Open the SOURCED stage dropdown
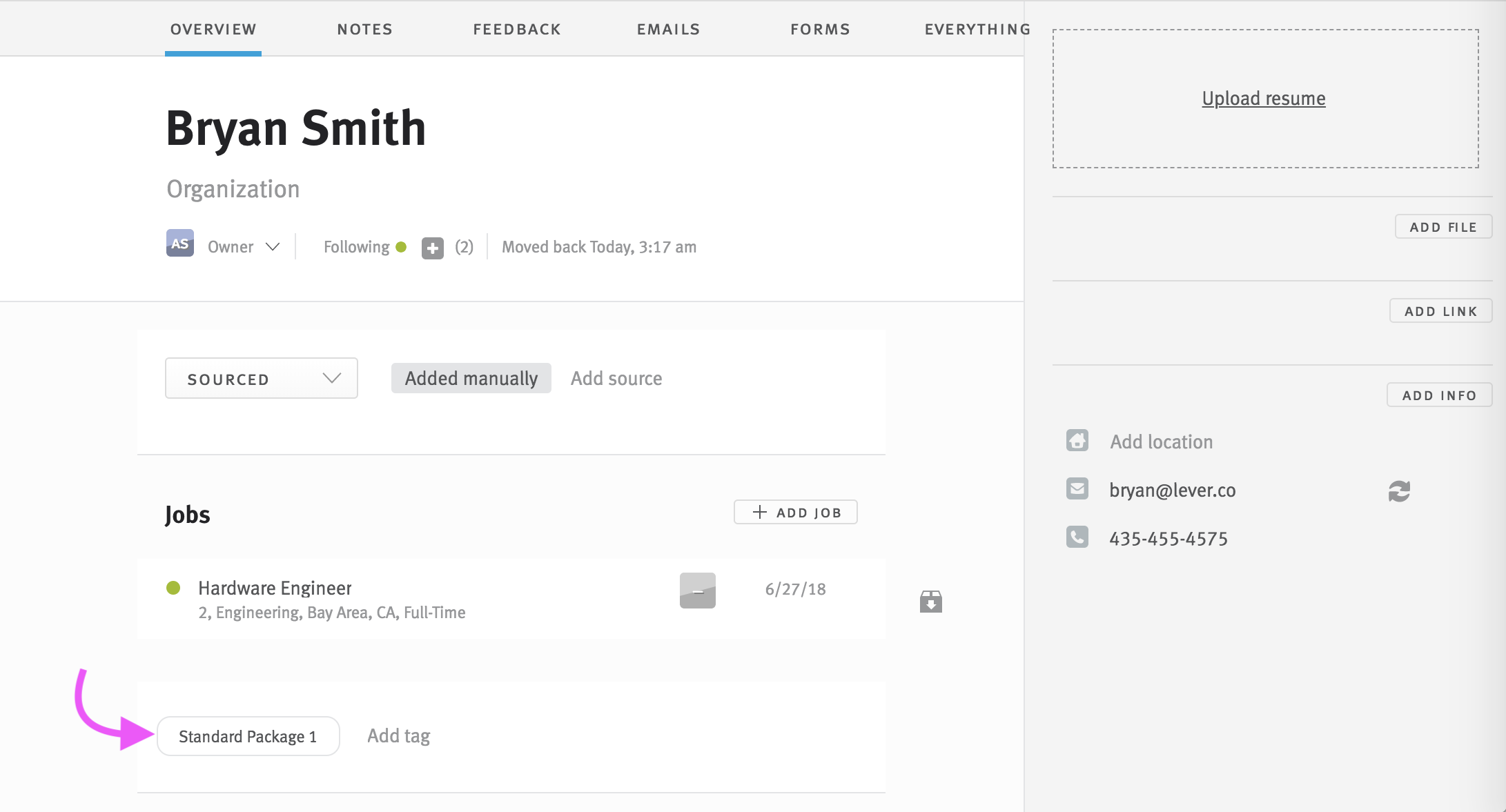Image resolution: width=1506 pixels, height=812 pixels. pos(262,378)
